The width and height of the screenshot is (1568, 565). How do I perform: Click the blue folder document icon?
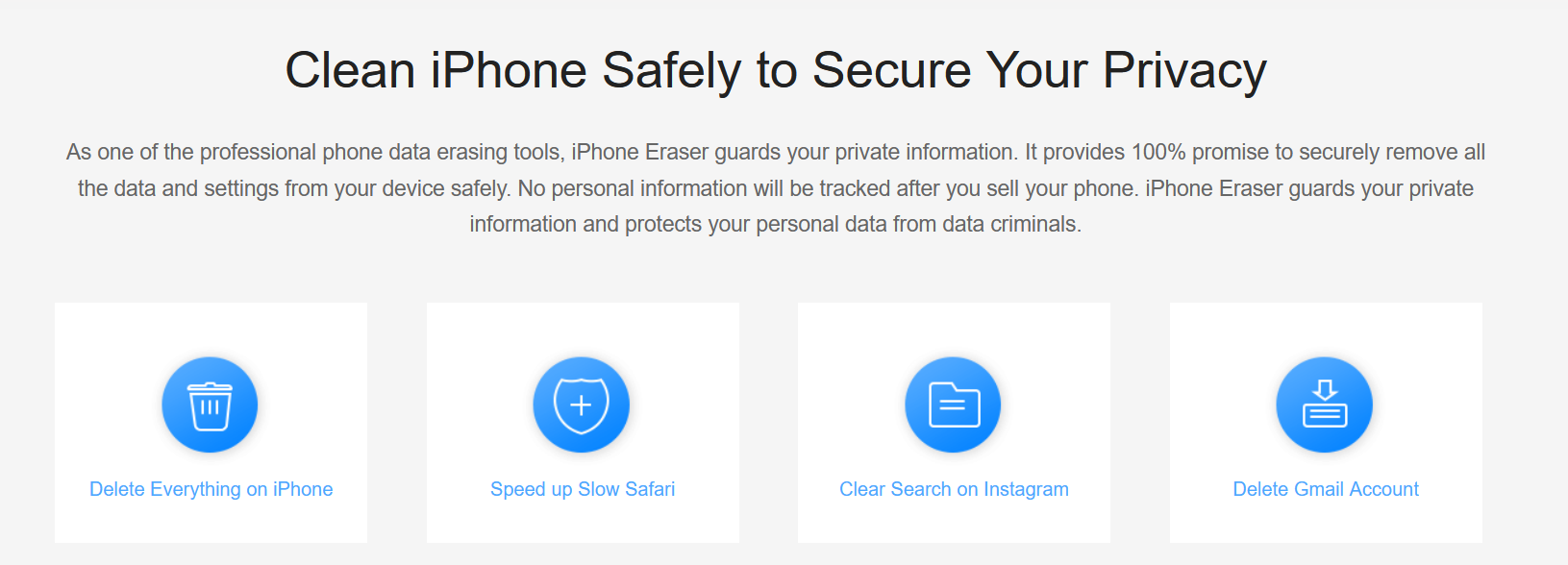click(953, 405)
